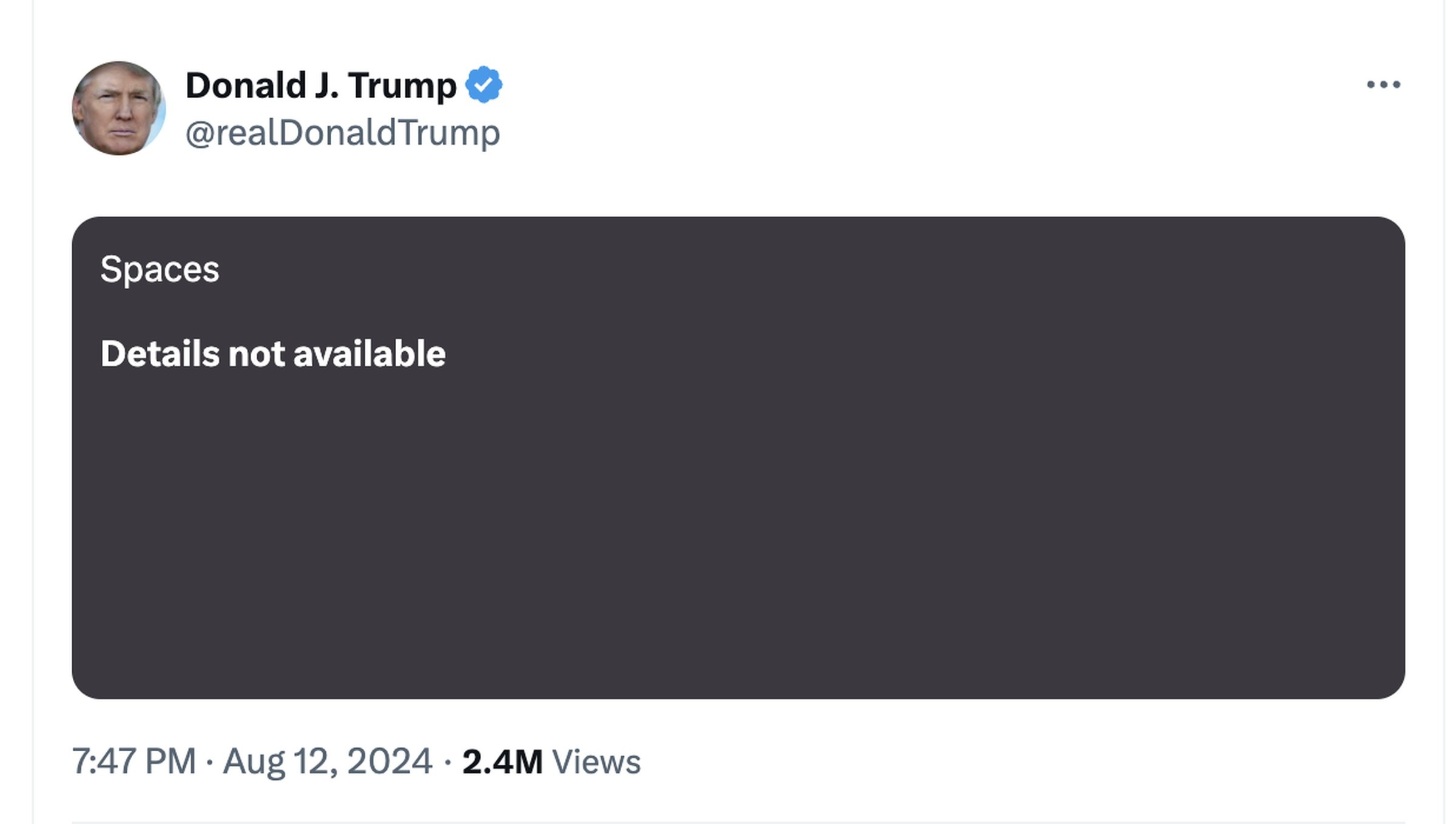The image size is (1456, 824).
Task: Click the blue verified badge next to the name
Action: coord(485,84)
